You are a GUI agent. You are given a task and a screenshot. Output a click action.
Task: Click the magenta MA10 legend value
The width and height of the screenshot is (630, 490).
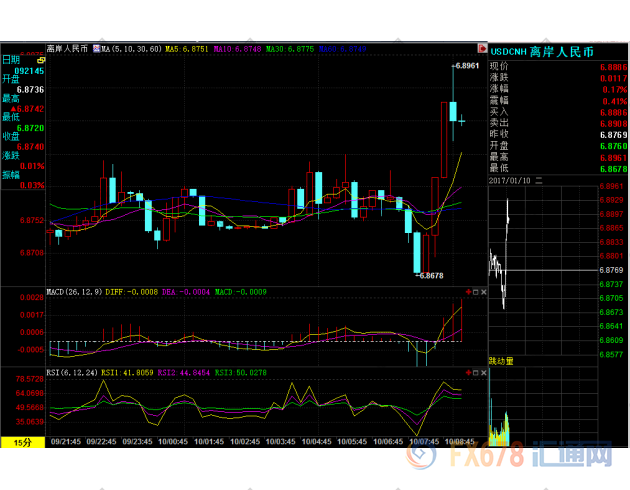pyautogui.click(x=238, y=48)
